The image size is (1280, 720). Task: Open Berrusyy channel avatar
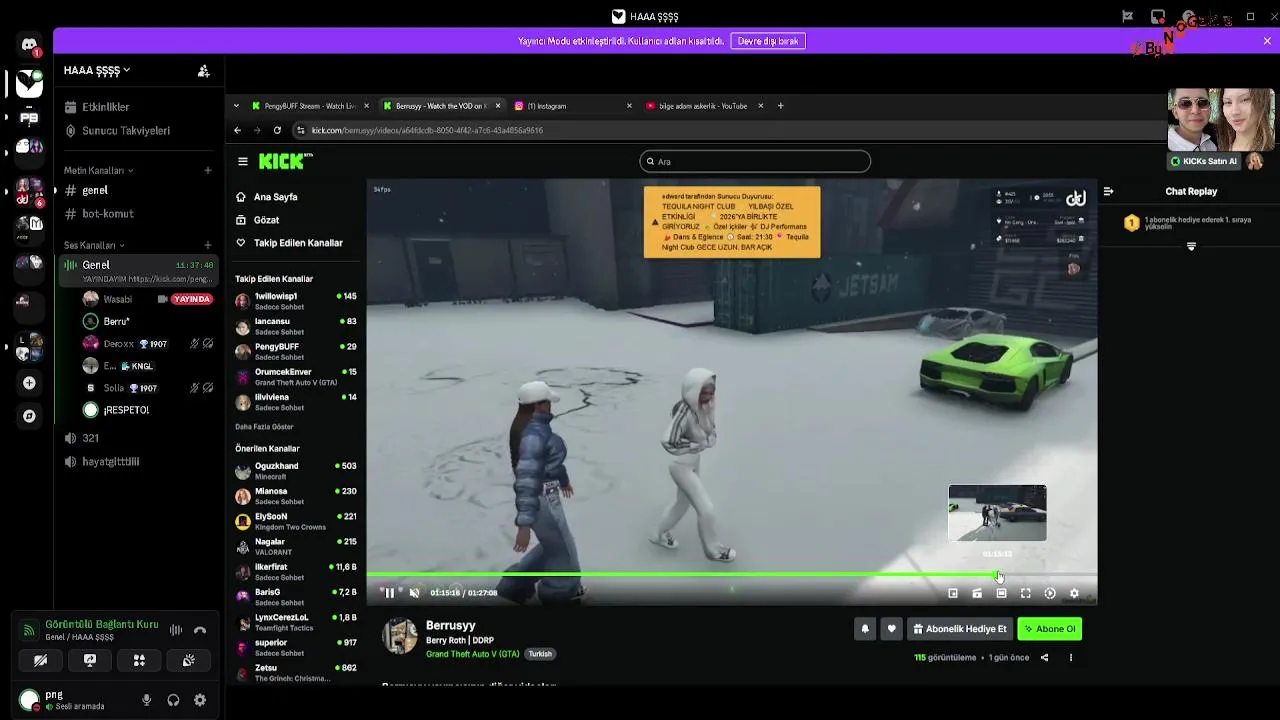click(x=400, y=636)
